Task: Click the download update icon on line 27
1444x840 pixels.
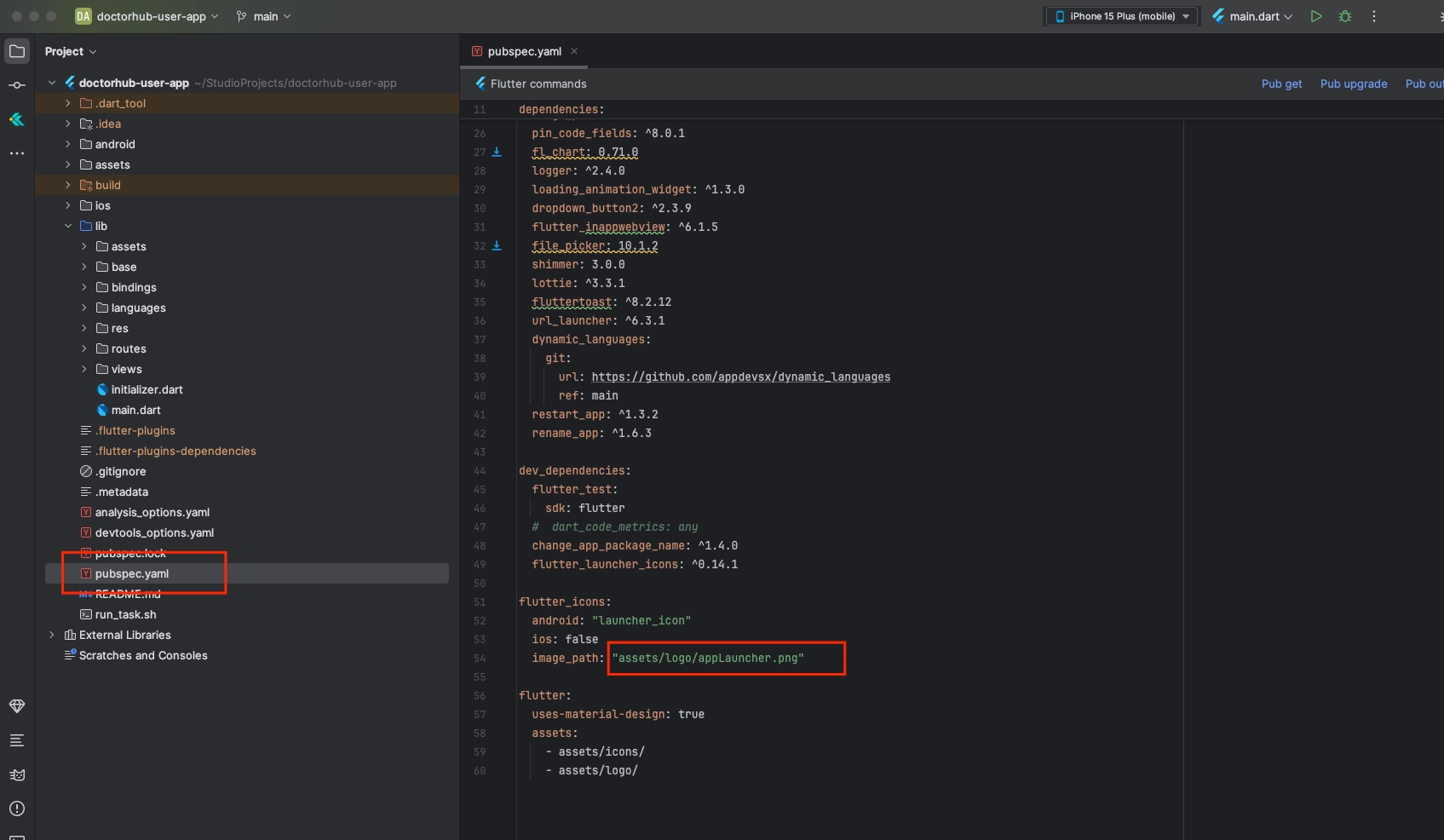Action: coord(498,152)
